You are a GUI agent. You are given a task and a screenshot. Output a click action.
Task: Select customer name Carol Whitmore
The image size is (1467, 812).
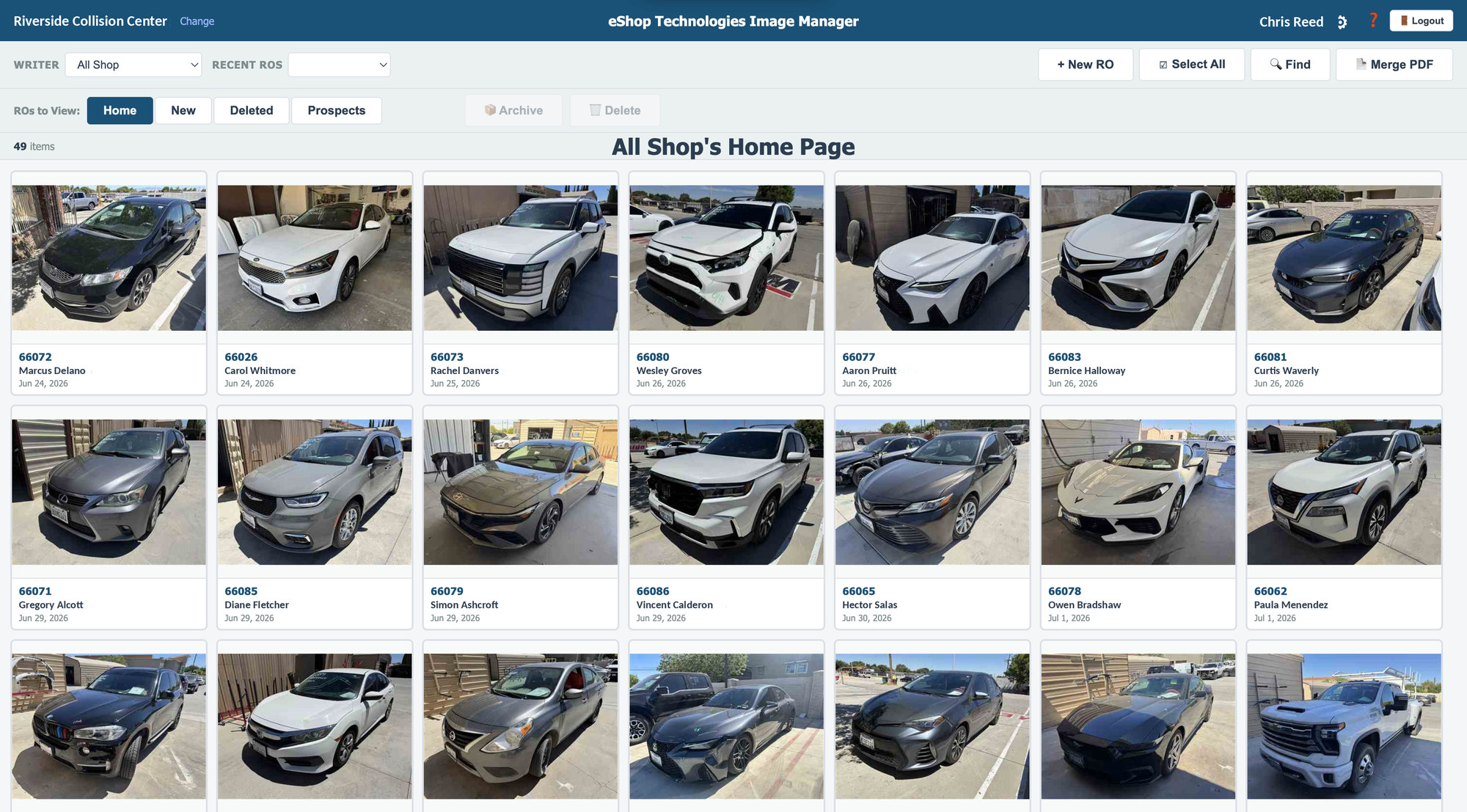pos(260,371)
